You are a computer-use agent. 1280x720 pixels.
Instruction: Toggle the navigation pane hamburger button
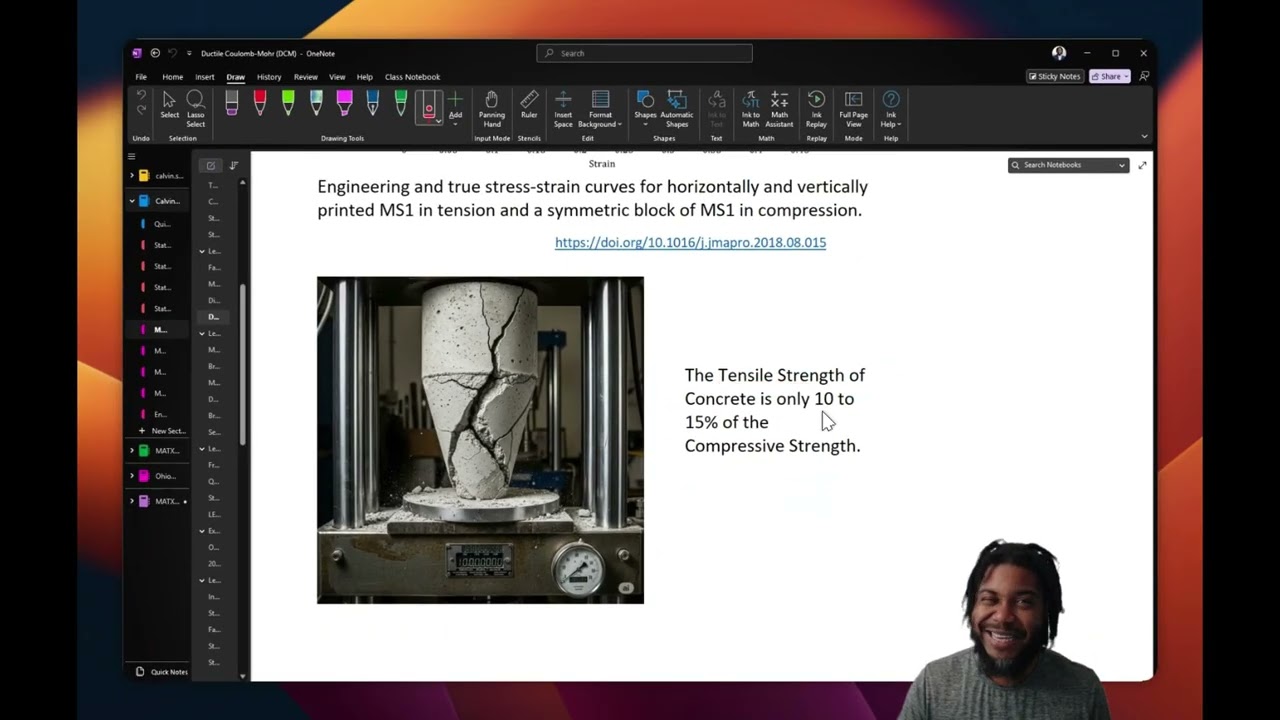(131, 157)
